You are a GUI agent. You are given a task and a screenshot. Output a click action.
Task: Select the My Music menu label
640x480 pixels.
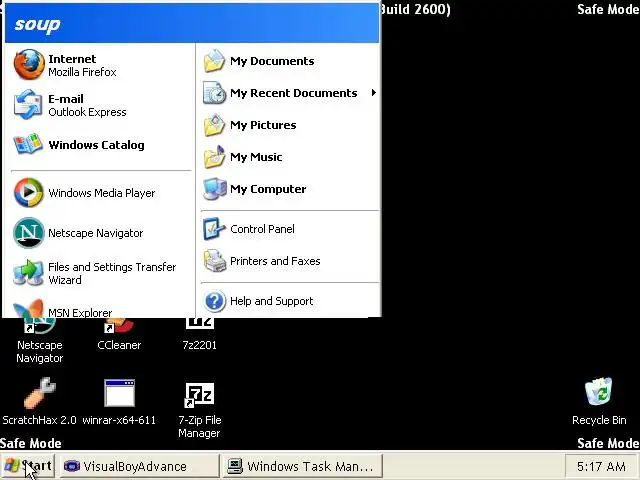pos(256,157)
